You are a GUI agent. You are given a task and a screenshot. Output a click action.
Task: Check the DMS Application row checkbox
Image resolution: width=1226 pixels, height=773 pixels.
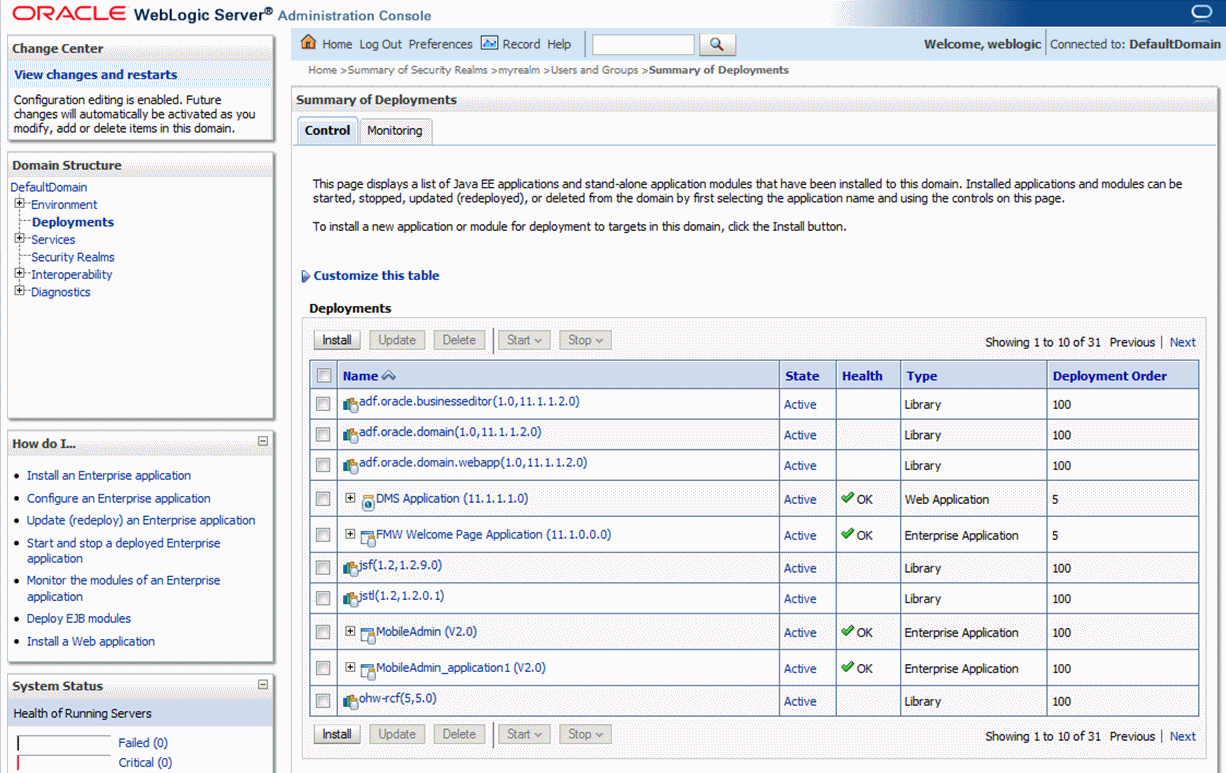(323, 499)
